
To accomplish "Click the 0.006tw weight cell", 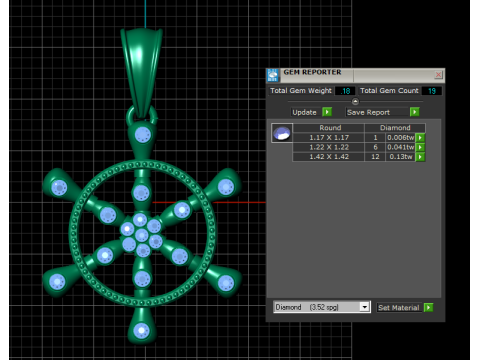I will coord(401,137).
